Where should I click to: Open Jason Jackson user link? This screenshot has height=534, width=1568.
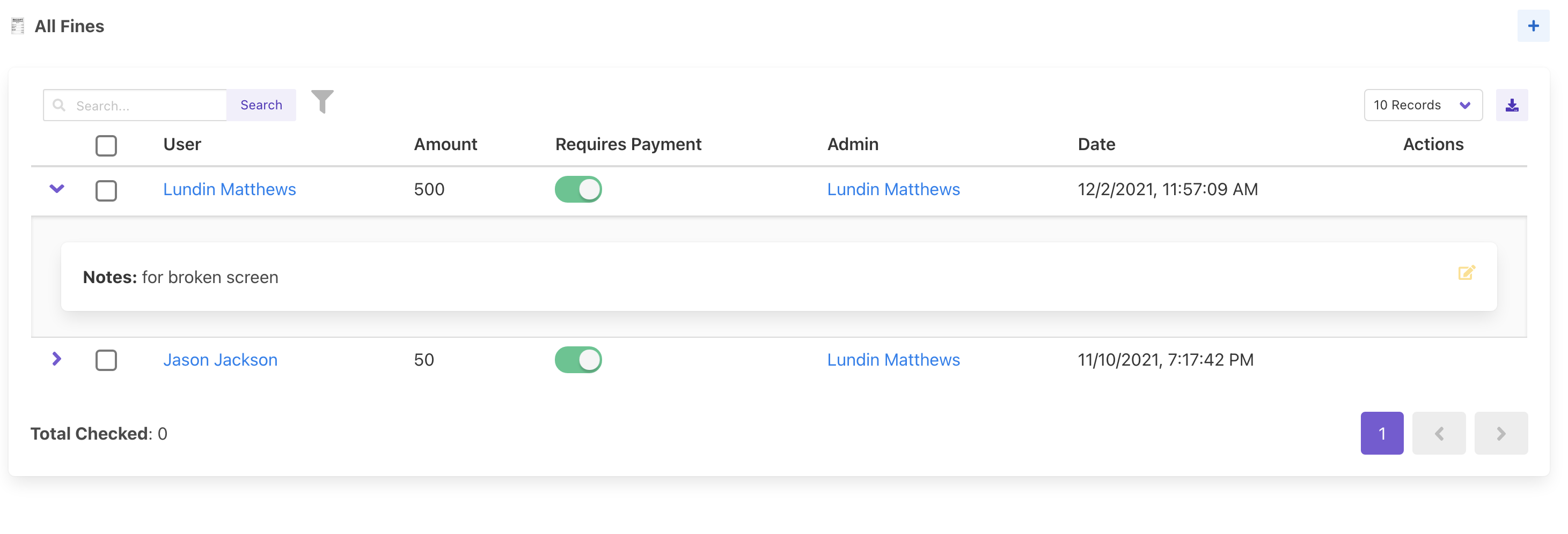[221, 359]
